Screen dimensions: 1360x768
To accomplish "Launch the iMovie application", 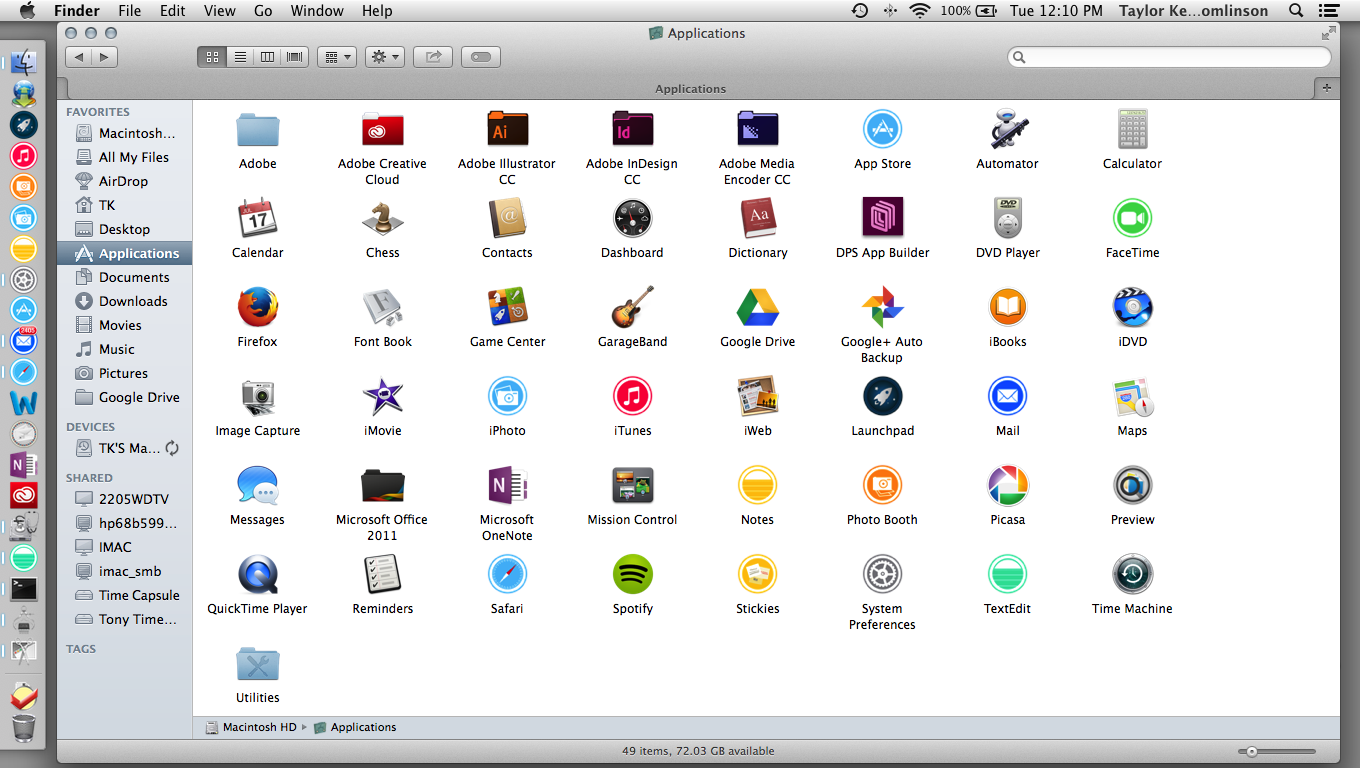I will coord(382,397).
